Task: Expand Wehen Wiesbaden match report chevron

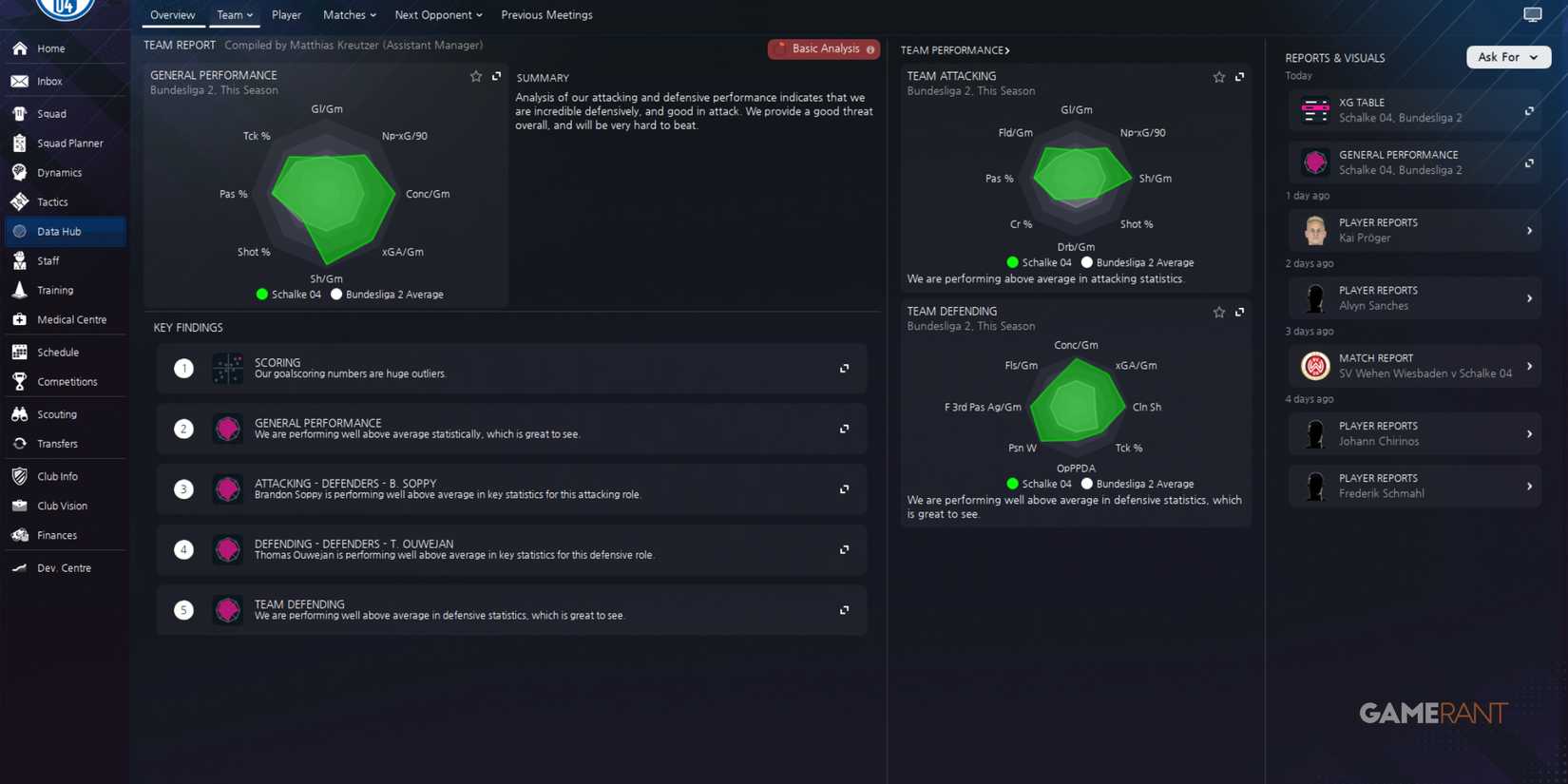Action: coord(1529,366)
